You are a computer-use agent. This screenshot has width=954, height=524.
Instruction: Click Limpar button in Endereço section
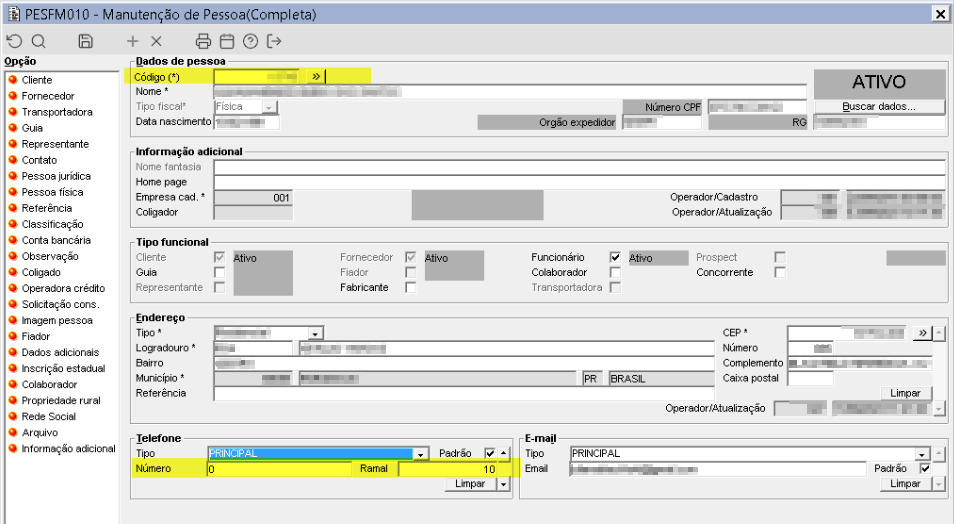click(x=905, y=393)
